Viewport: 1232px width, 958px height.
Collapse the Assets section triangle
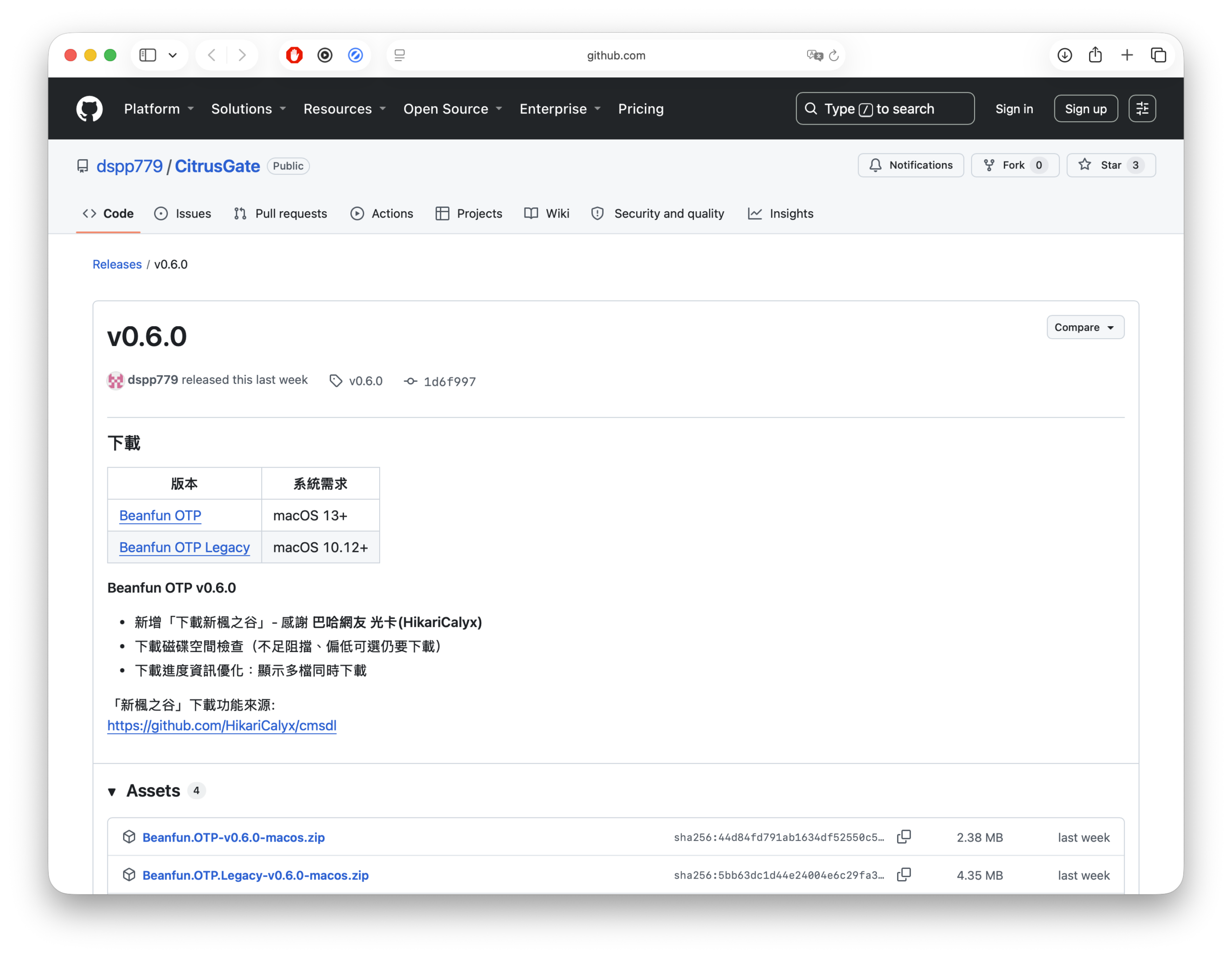point(112,791)
